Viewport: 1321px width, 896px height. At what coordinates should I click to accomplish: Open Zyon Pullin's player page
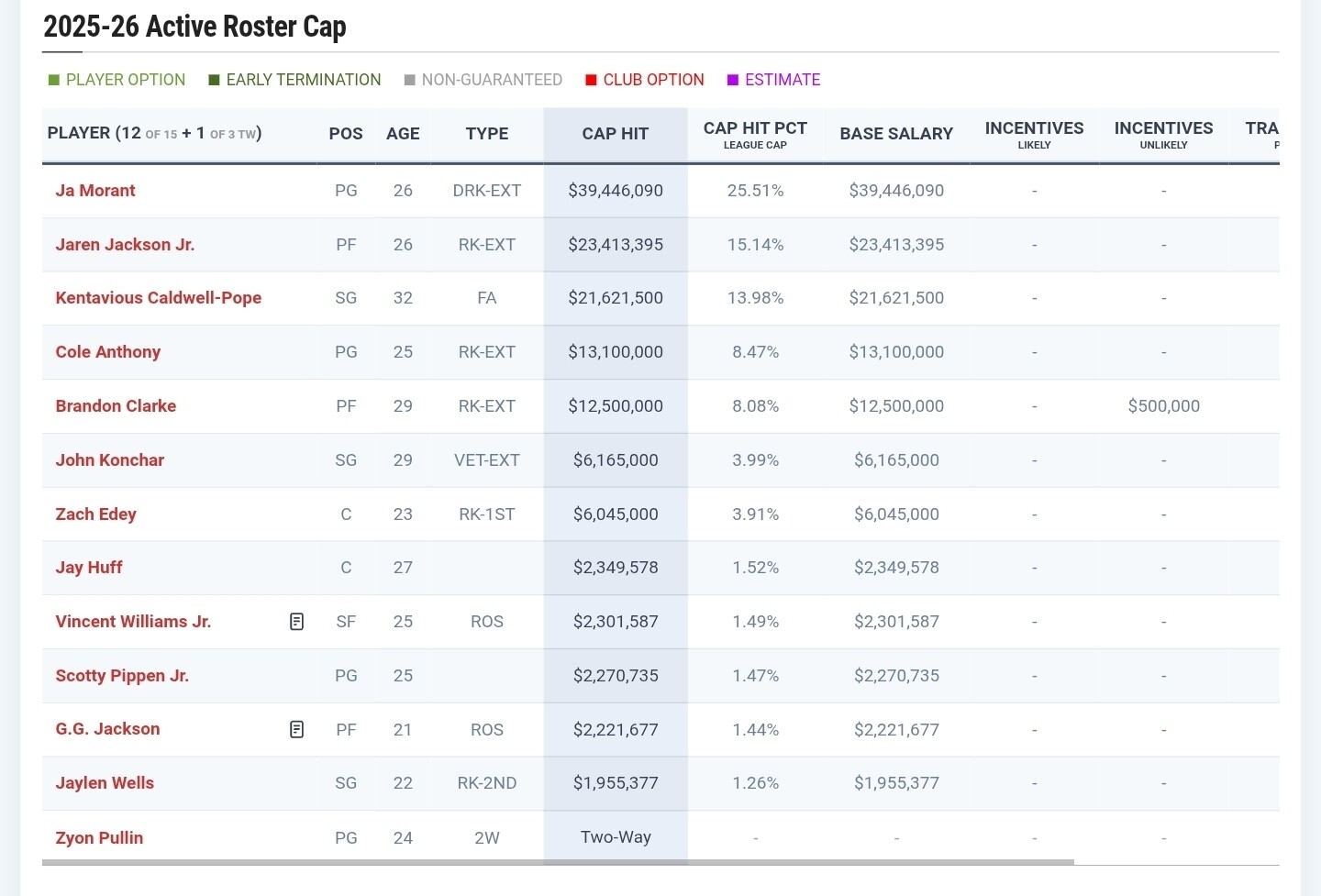pos(99,838)
